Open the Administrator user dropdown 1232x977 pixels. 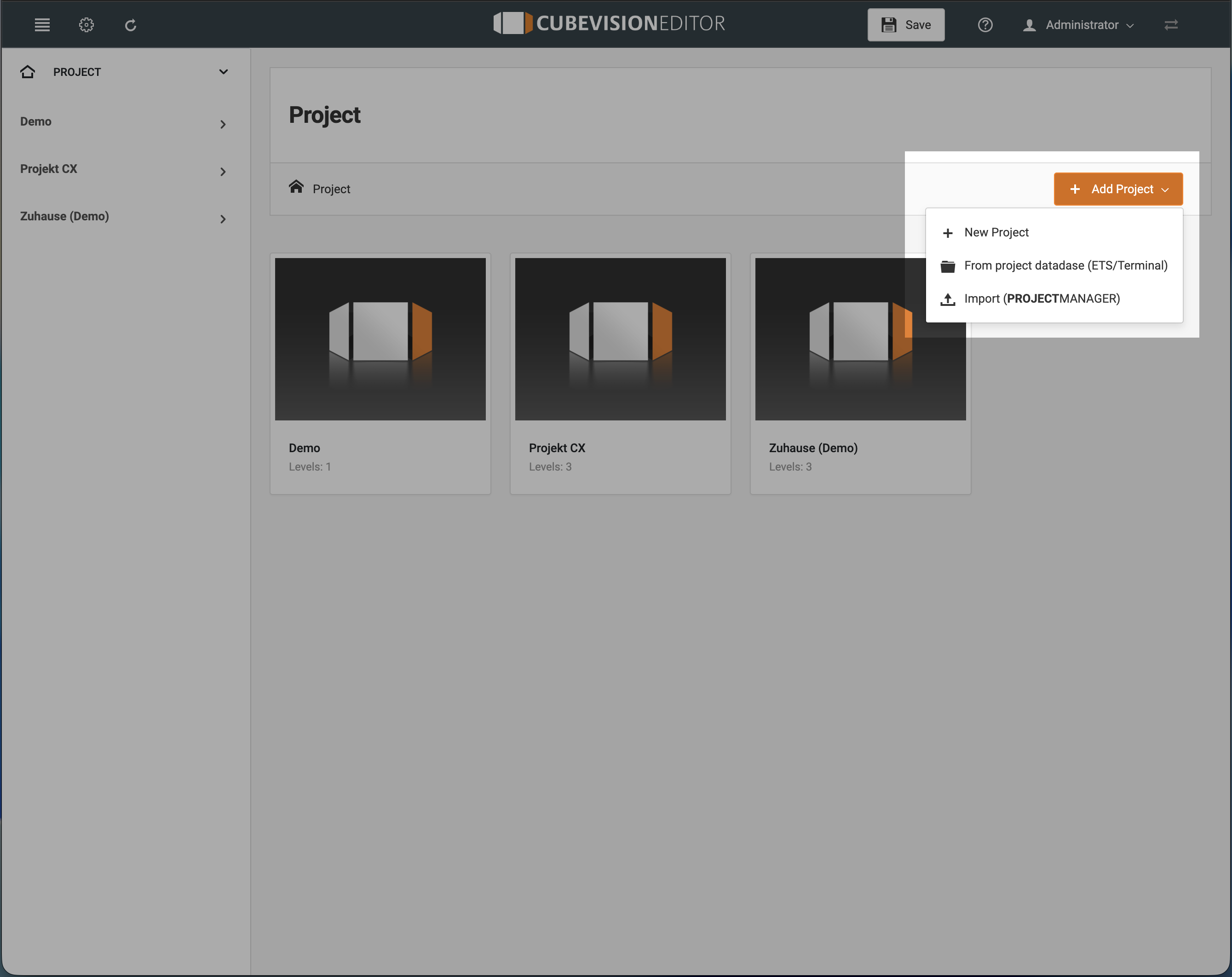(1078, 24)
